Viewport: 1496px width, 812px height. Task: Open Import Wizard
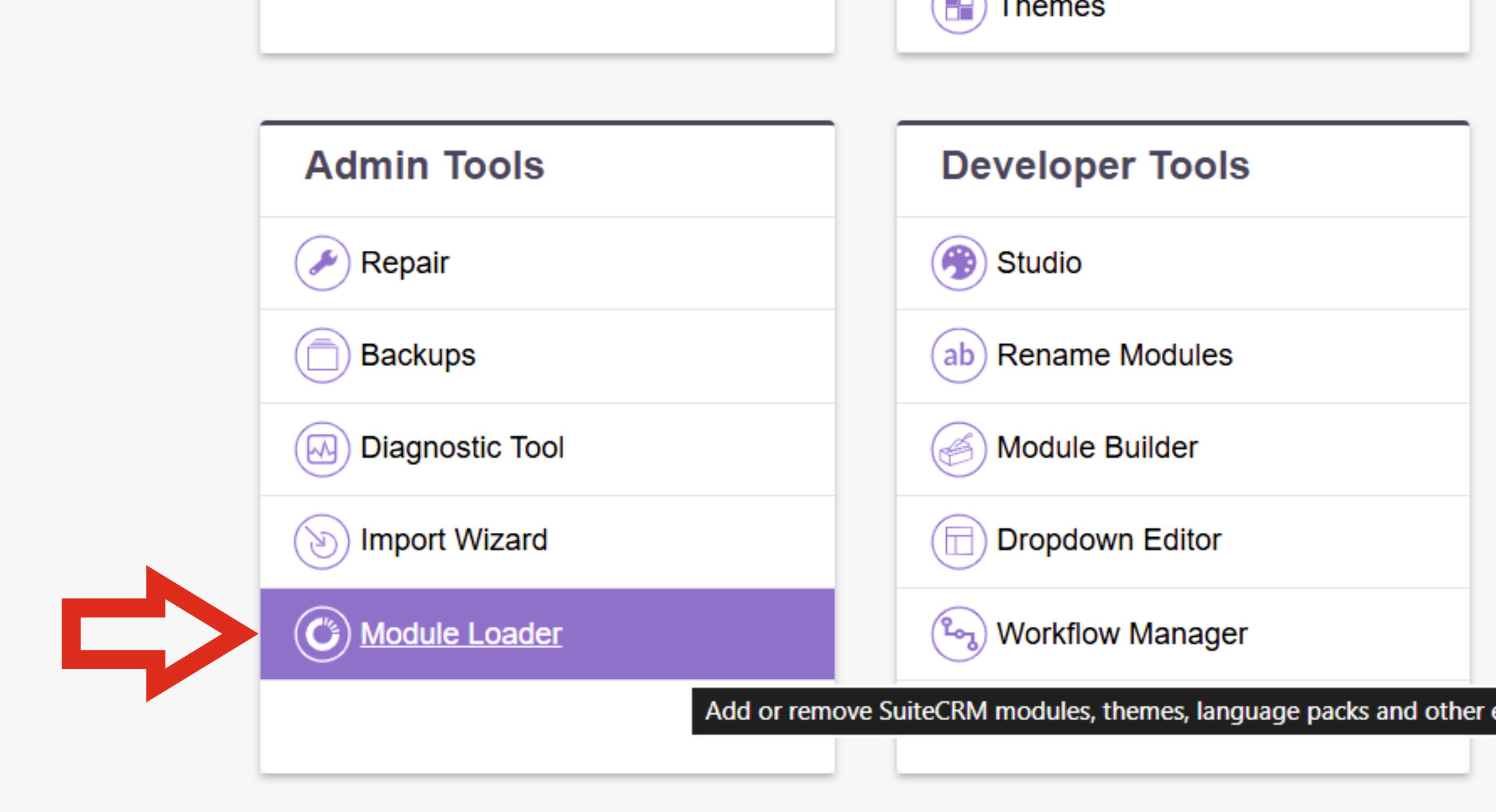pos(454,540)
